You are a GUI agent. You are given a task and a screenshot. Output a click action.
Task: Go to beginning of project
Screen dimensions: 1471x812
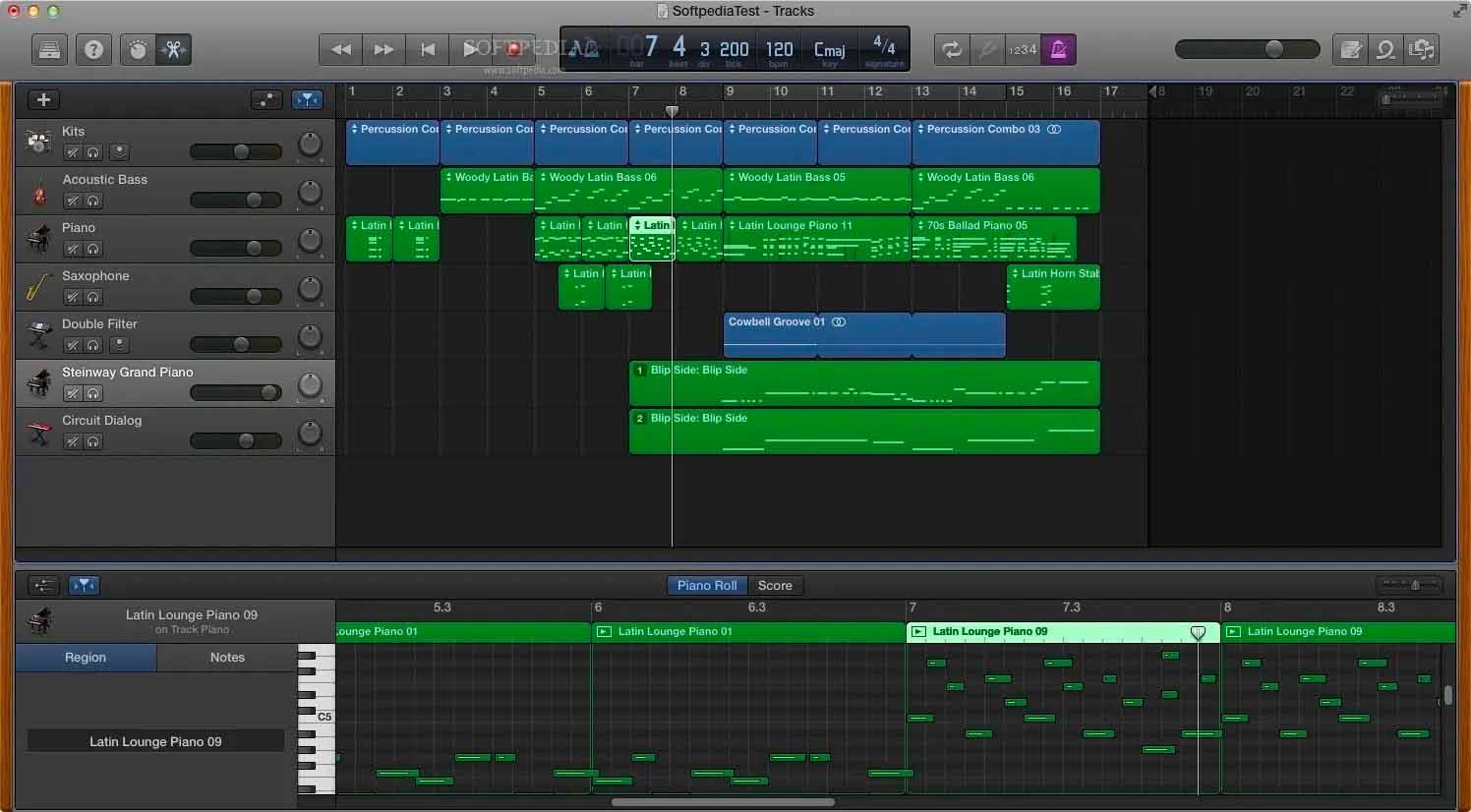[428, 49]
